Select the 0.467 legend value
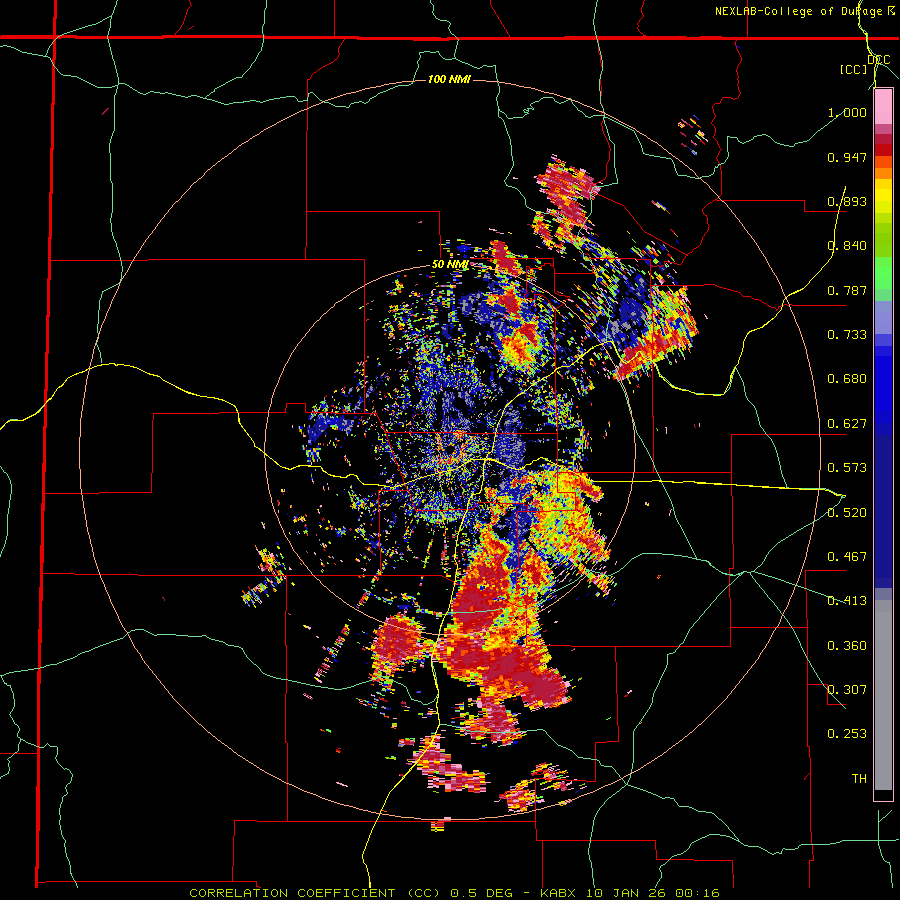 tap(847, 557)
